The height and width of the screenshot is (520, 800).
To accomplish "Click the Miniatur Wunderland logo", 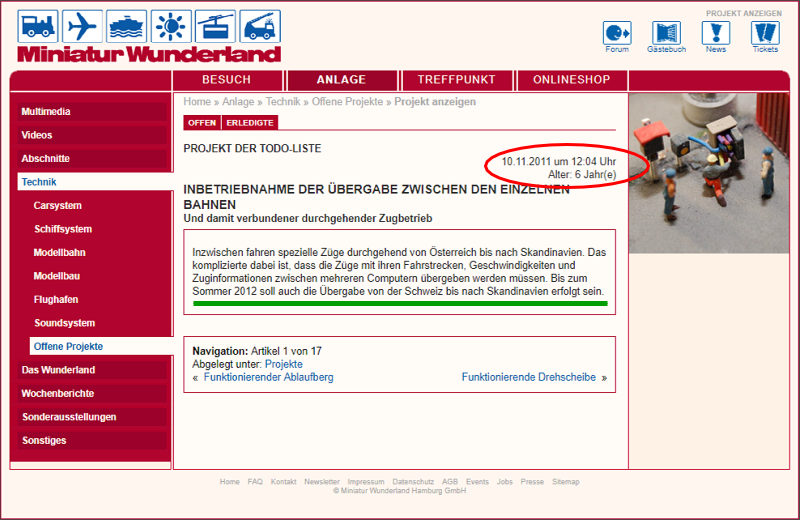I will pyautogui.click(x=149, y=54).
